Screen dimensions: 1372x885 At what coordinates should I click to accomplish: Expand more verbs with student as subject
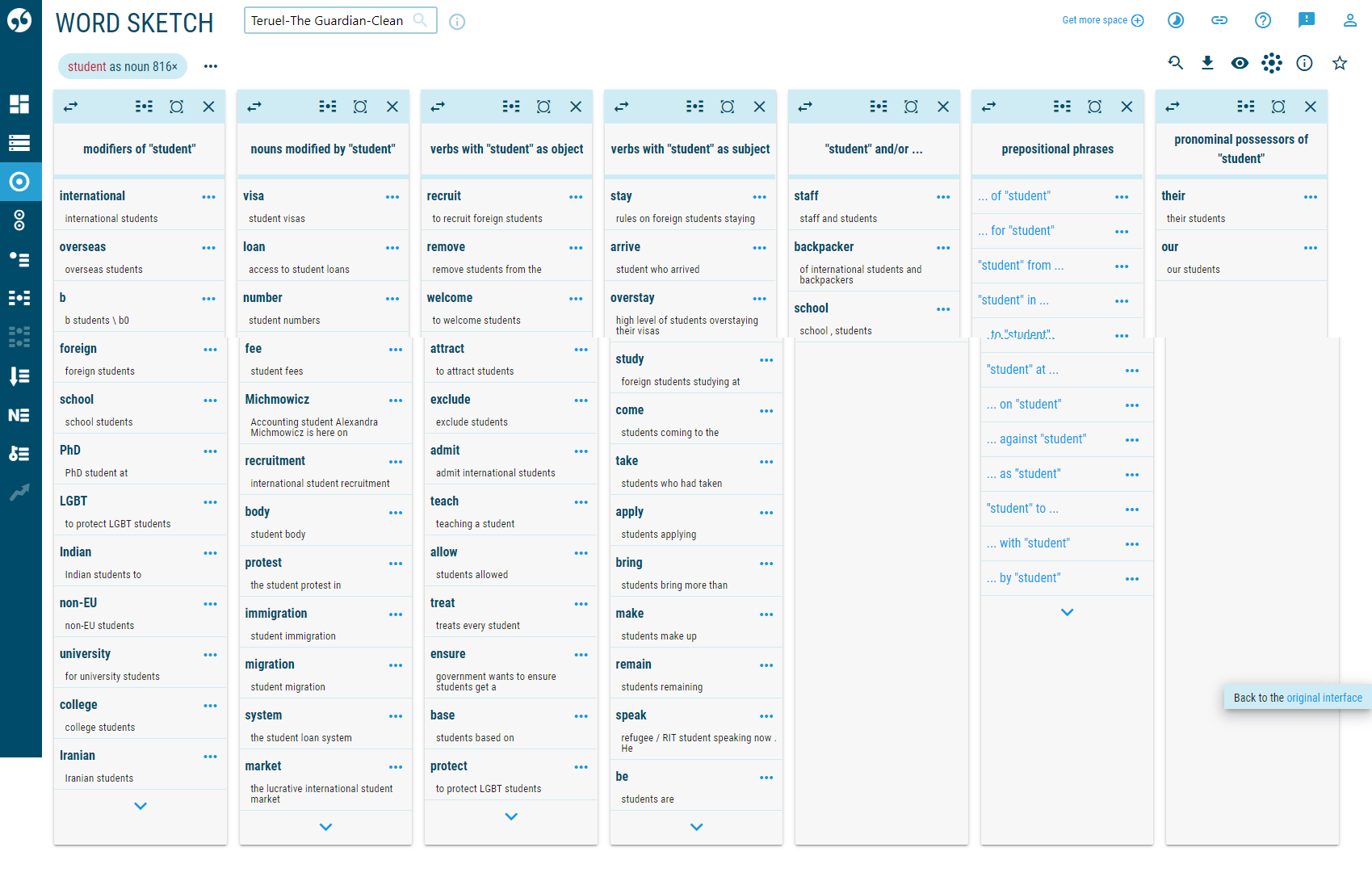point(697,827)
